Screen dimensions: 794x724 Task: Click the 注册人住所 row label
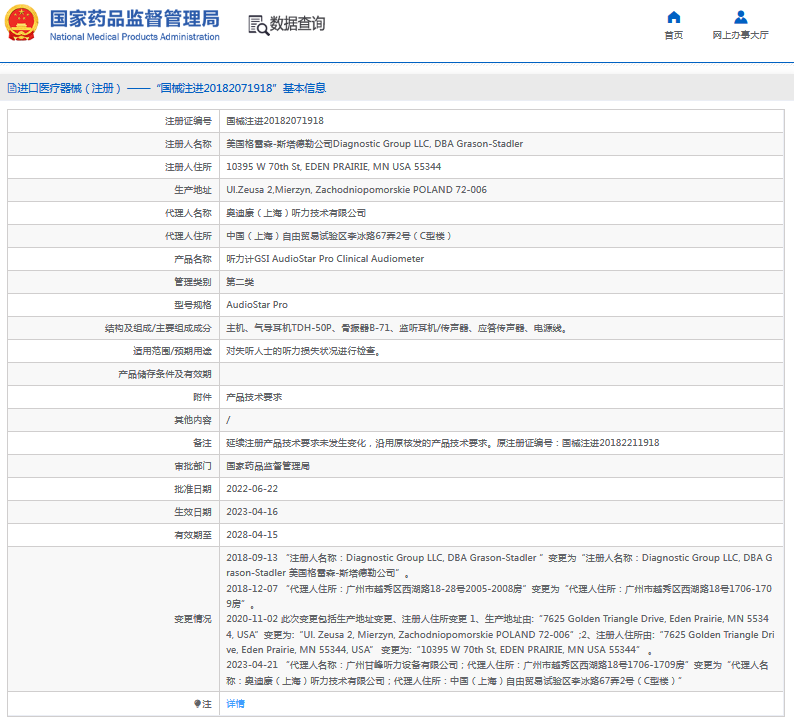pyautogui.click(x=188, y=167)
